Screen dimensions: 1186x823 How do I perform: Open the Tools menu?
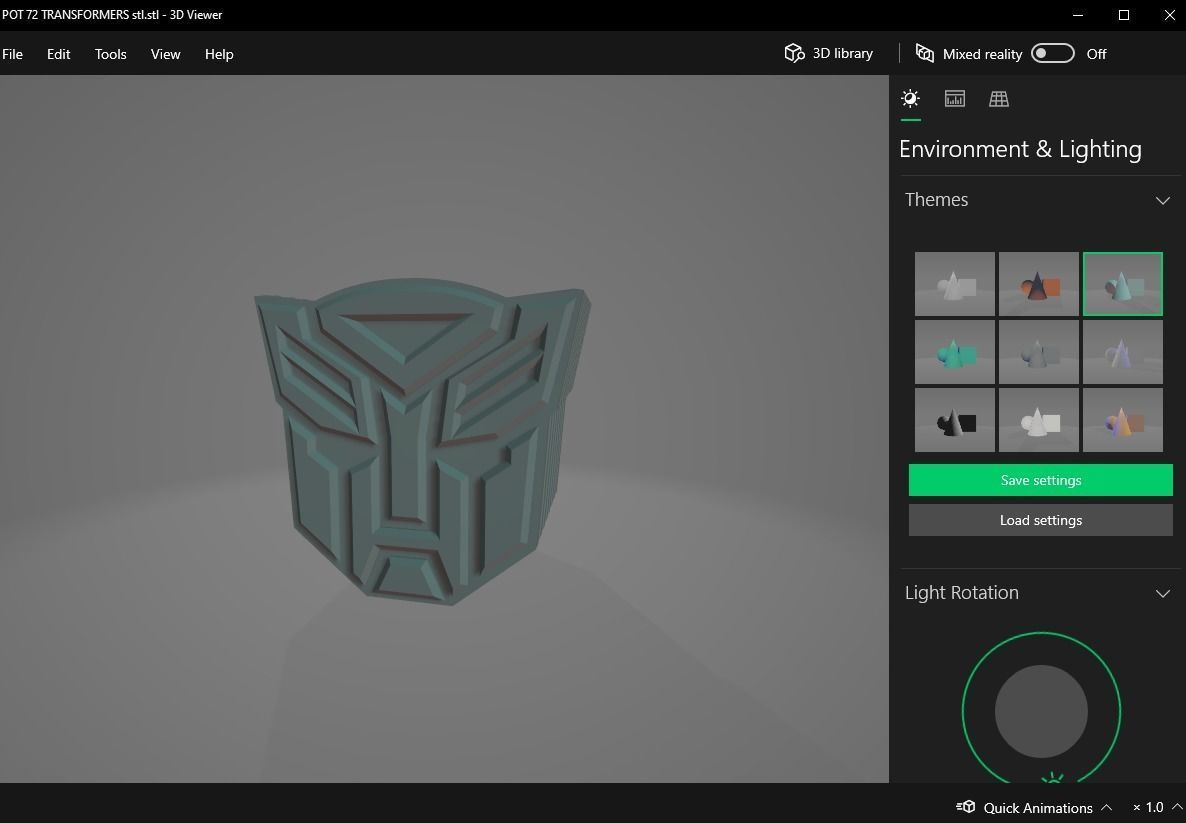click(x=110, y=54)
